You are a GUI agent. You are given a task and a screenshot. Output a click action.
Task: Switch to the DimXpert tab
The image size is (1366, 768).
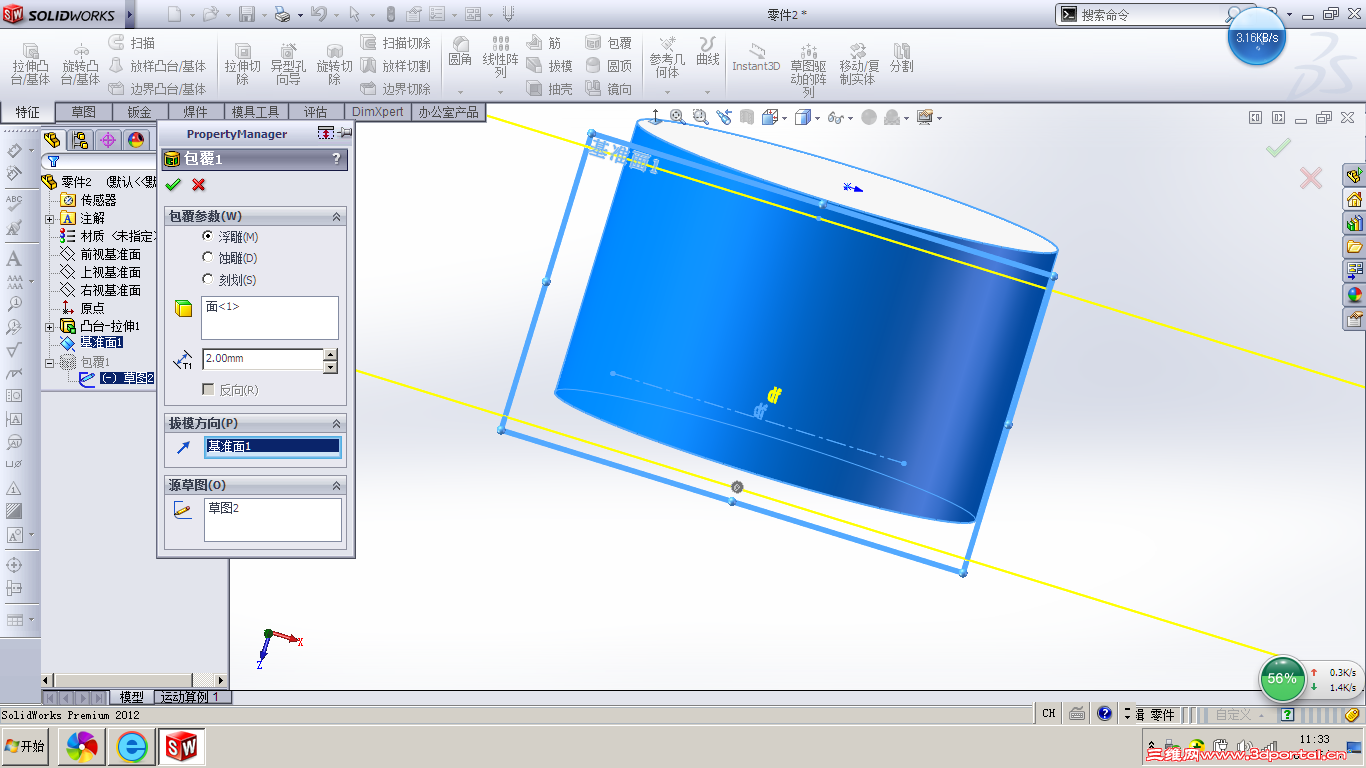click(x=378, y=112)
